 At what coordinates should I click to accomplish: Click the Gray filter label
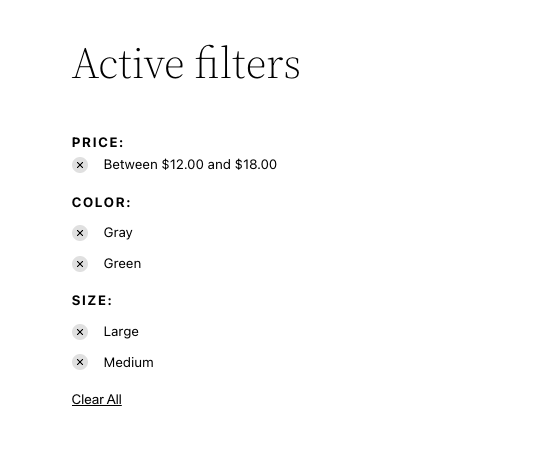[118, 233]
